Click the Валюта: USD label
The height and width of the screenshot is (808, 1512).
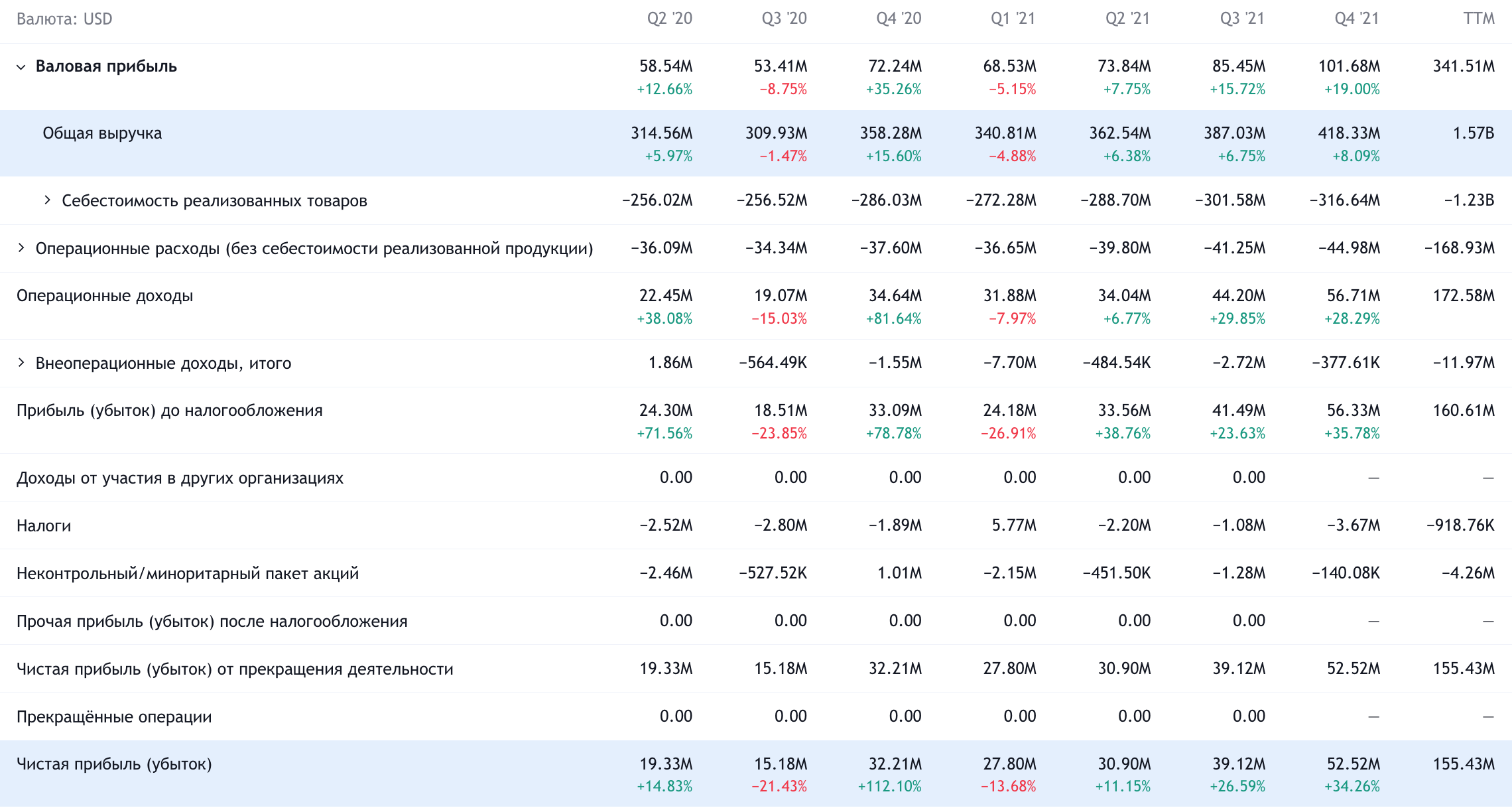pos(64,19)
